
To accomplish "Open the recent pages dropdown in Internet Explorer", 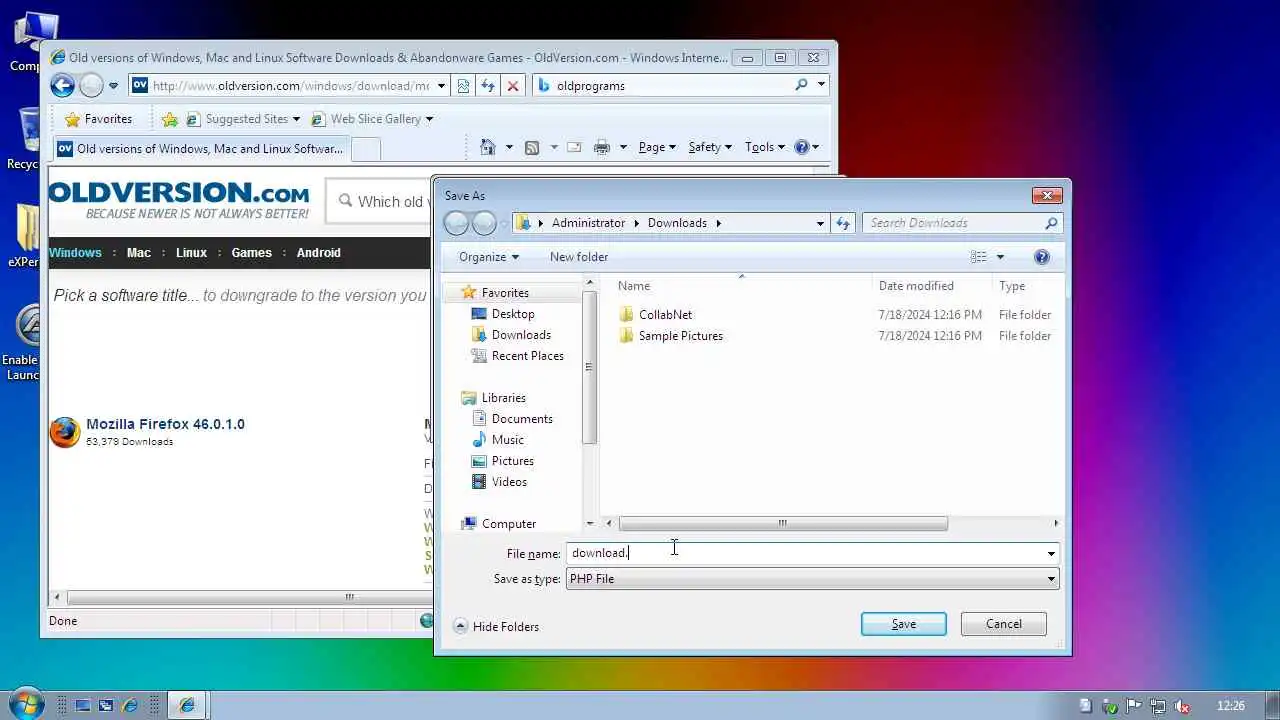I will [113, 86].
